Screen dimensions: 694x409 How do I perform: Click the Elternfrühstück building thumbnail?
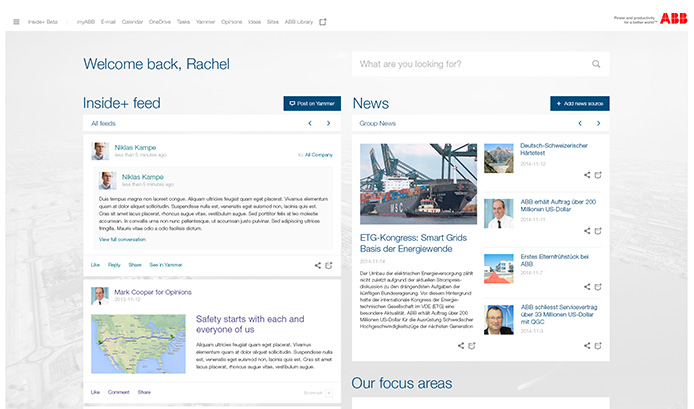click(x=499, y=269)
